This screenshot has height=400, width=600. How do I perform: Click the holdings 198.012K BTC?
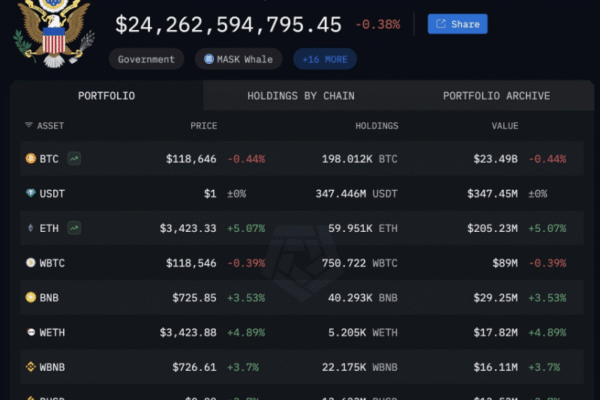coord(360,159)
